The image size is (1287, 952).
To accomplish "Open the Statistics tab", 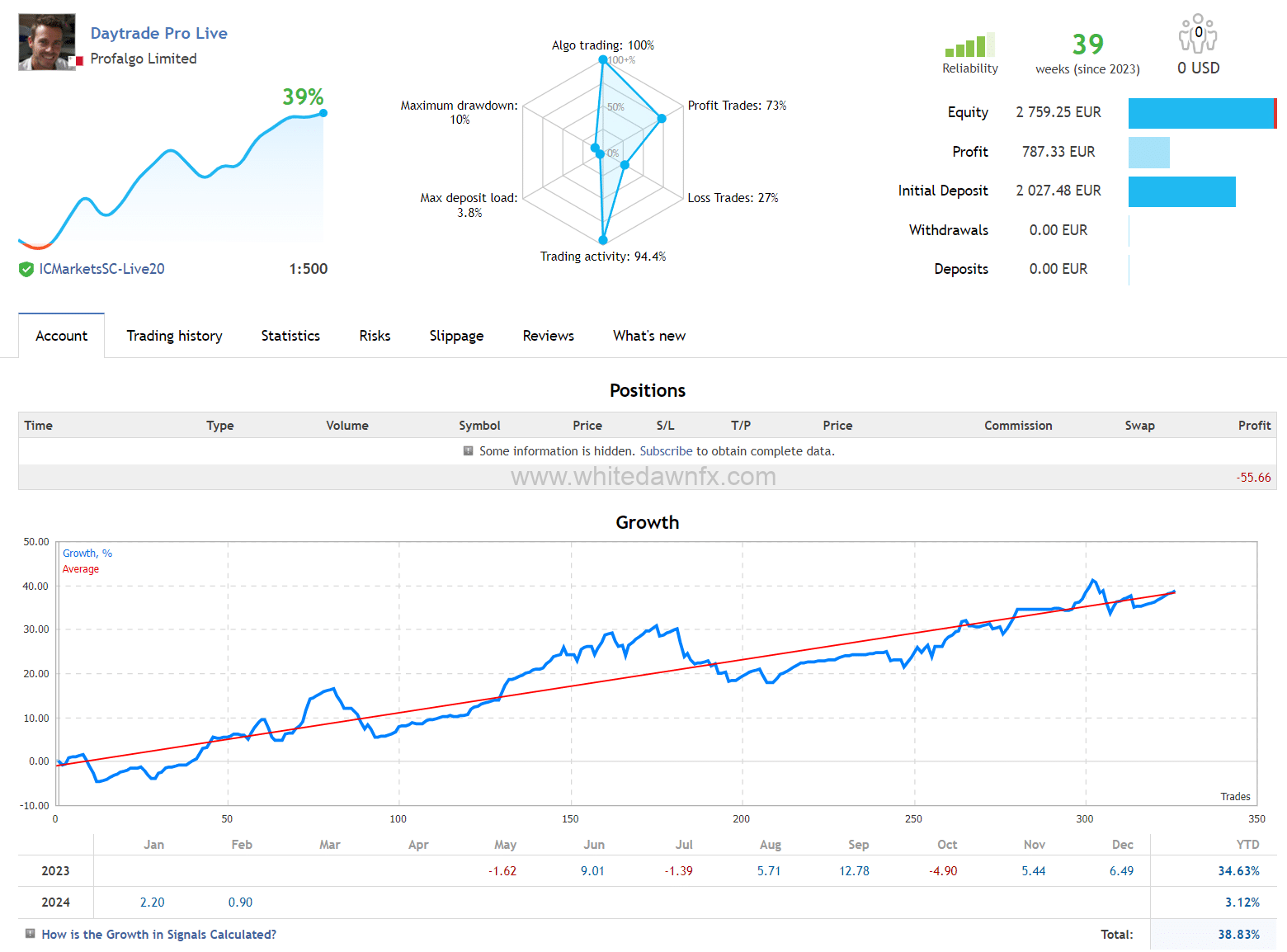I will click(290, 336).
